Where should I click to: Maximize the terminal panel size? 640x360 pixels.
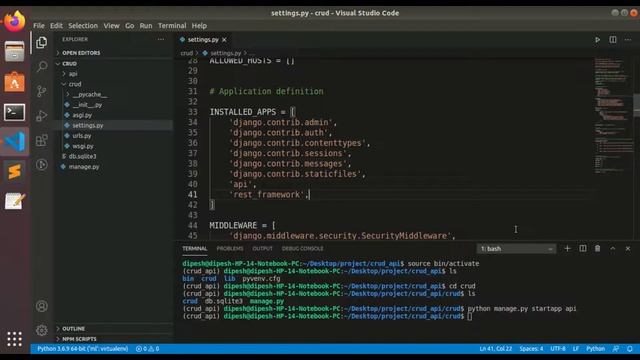613,248
